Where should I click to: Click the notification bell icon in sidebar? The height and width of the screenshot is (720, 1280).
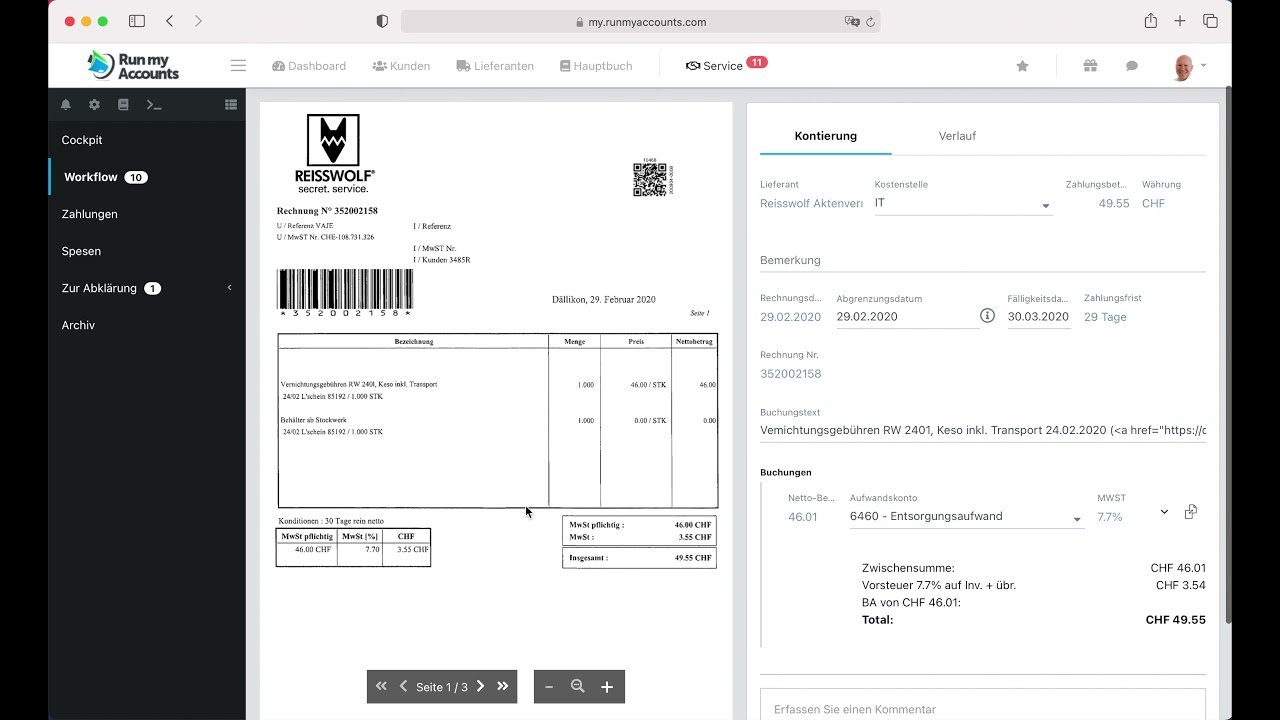[66, 104]
